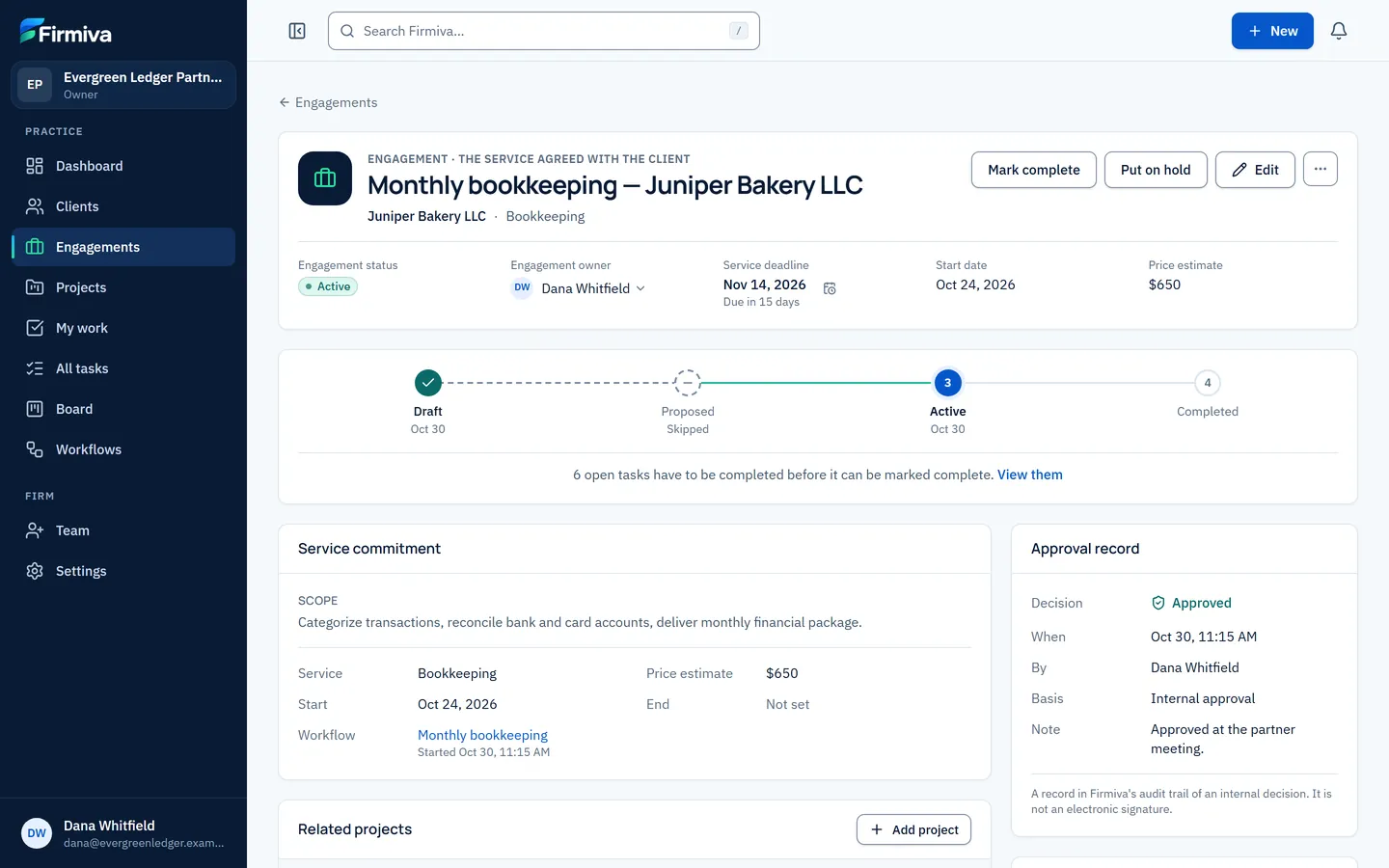Open My work page

click(123, 328)
